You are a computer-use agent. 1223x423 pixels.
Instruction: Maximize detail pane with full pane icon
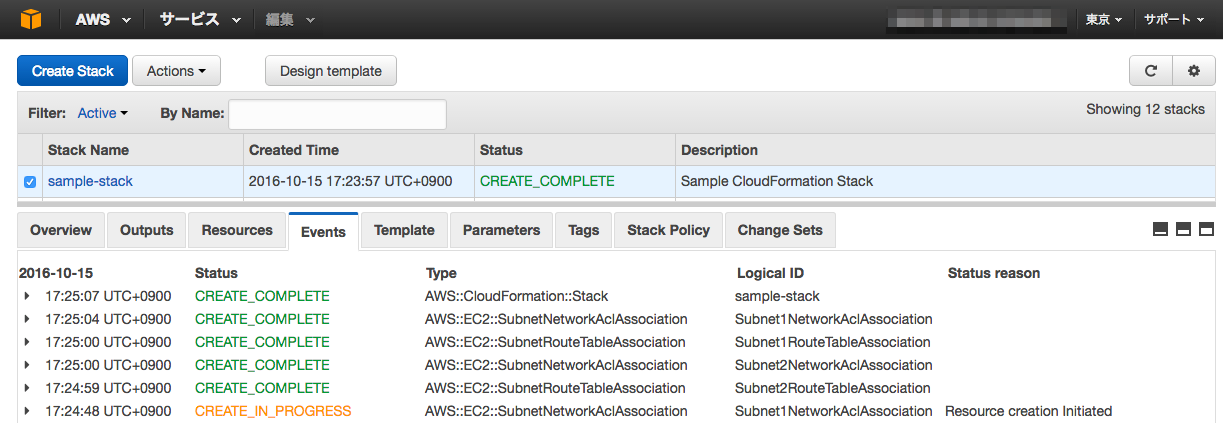(1206, 229)
